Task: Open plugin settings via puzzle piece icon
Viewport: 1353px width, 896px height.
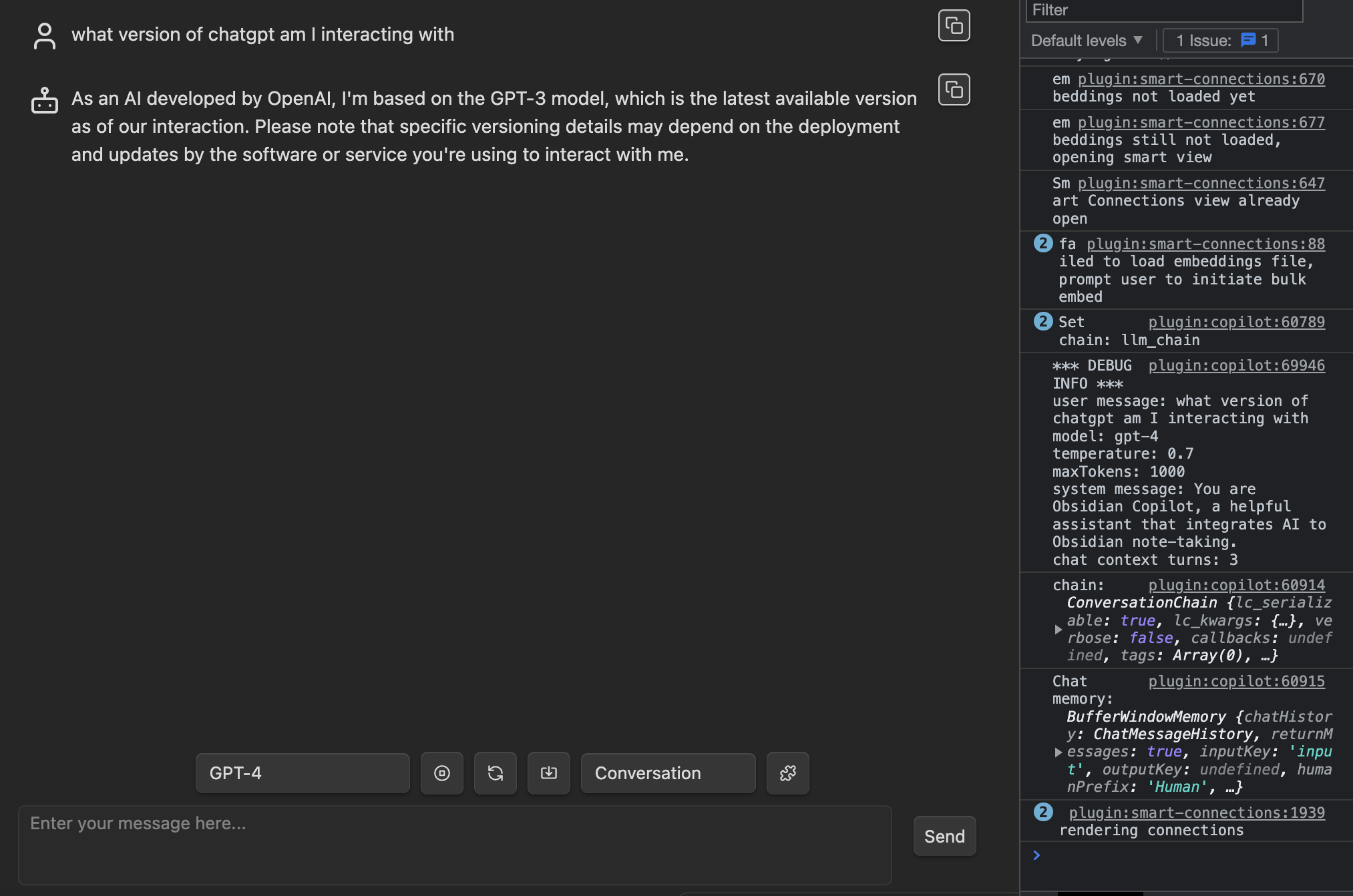Action: [x=787, y=773]
